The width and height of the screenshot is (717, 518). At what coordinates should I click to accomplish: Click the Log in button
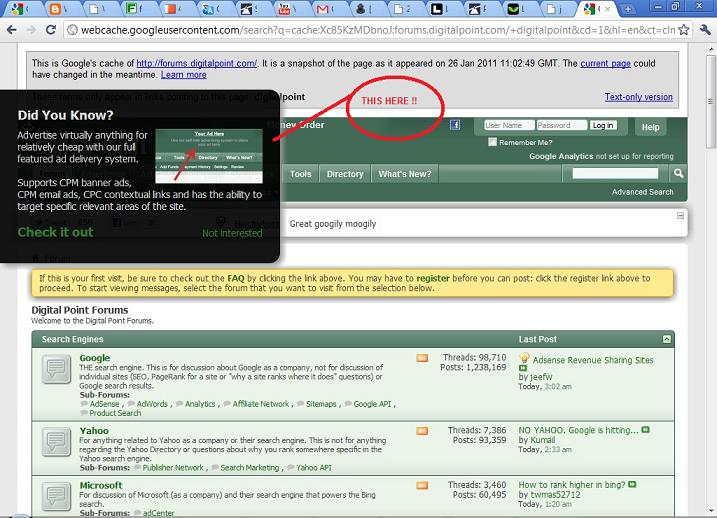pyautogui.click(x=603, y=125)
